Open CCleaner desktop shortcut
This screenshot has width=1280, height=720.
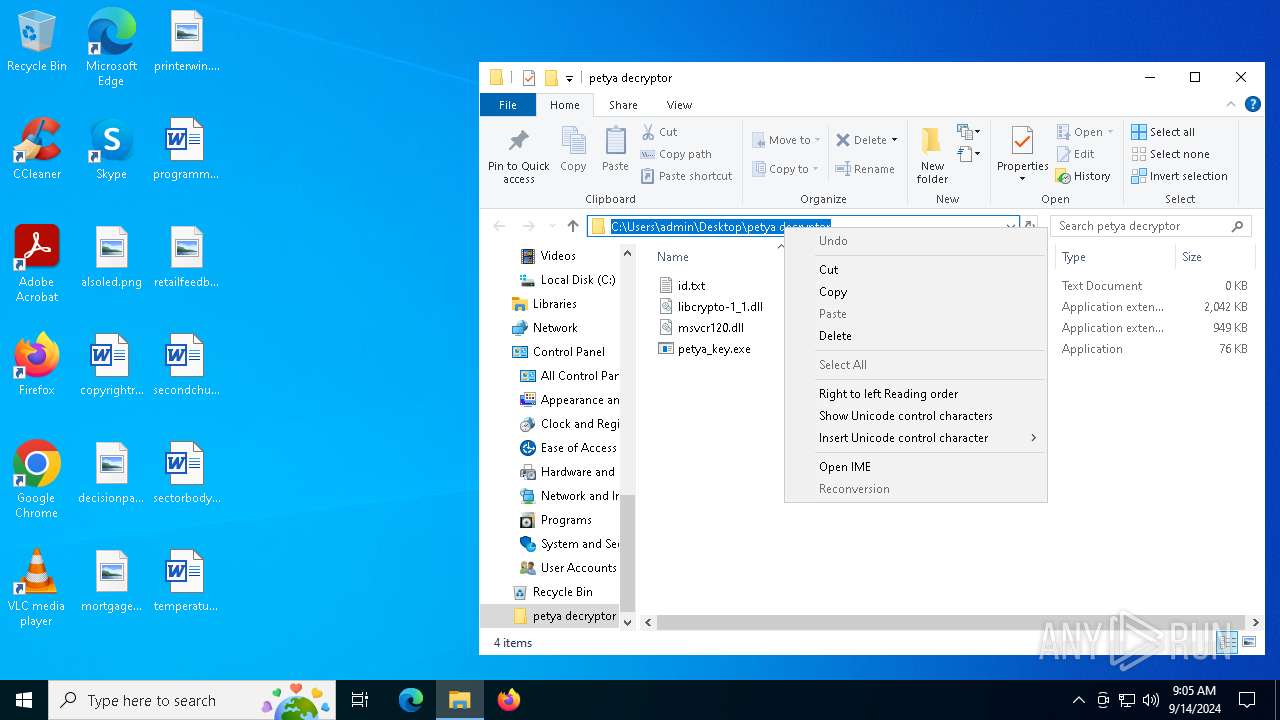(x=37, y=149)
